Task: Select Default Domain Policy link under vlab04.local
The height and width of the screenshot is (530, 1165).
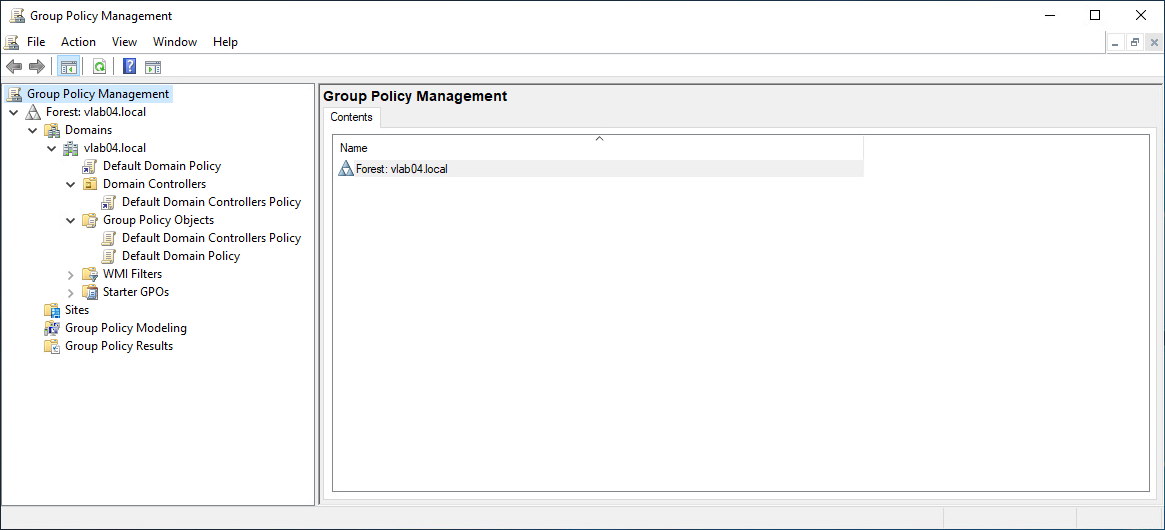Action: coord(161,166)
